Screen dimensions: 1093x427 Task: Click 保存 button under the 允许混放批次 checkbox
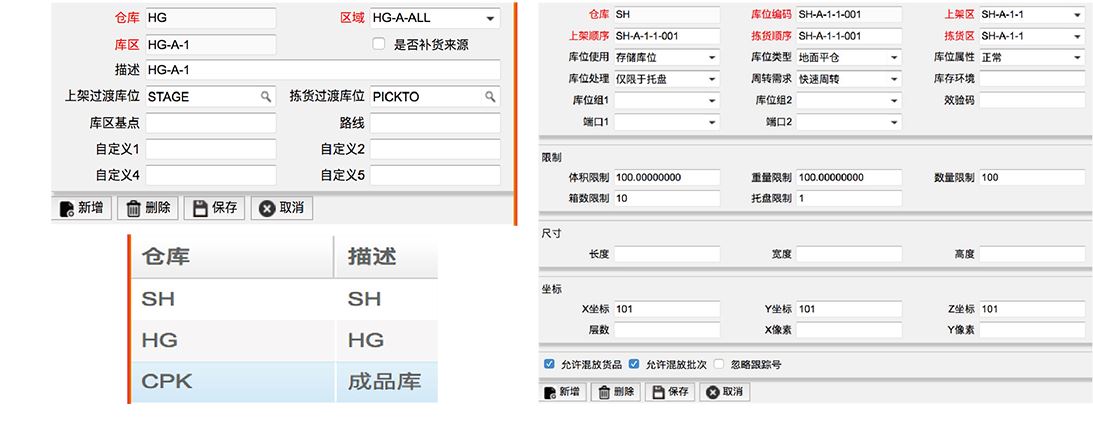[x=670, y=392]
